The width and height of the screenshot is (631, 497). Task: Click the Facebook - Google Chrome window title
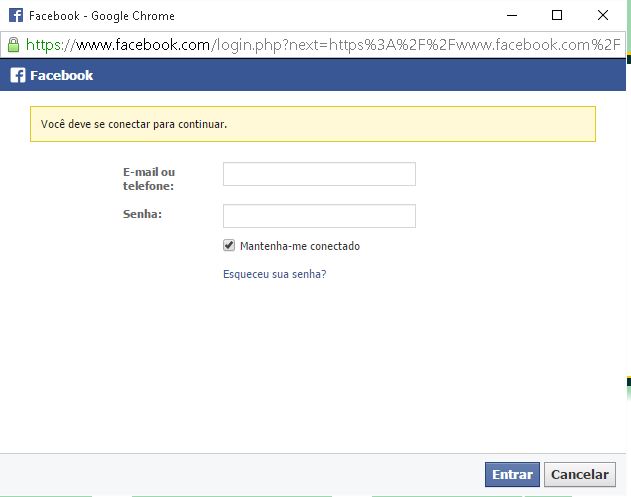click(x=102, y=16)
